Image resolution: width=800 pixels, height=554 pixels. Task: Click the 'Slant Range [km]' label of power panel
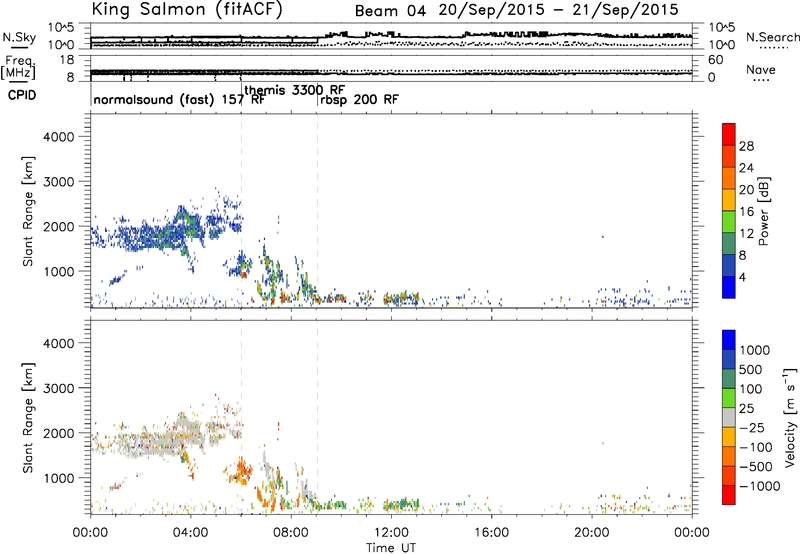point(28,211)
